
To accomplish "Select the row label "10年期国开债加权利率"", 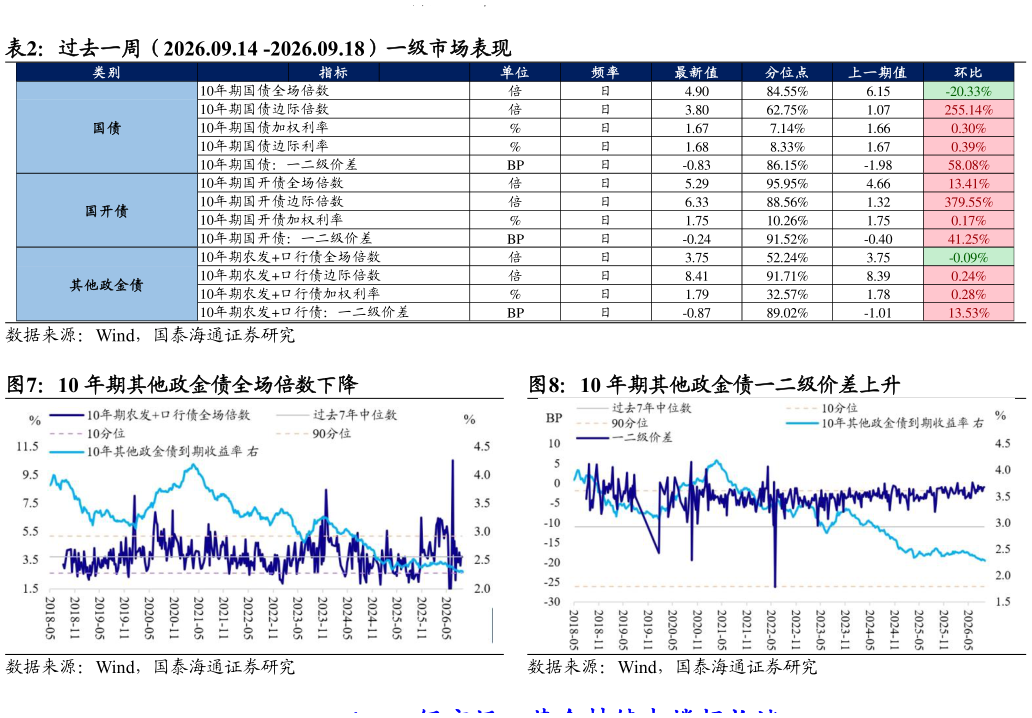I will [x=272, y=220].
